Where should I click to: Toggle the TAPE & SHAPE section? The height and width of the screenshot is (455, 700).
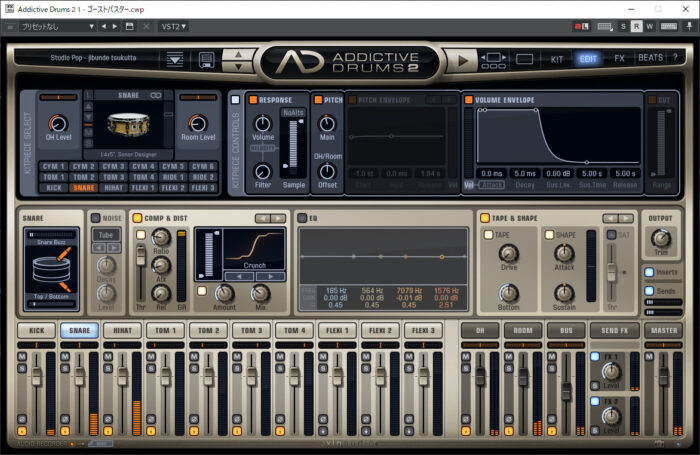coord(484,218)
